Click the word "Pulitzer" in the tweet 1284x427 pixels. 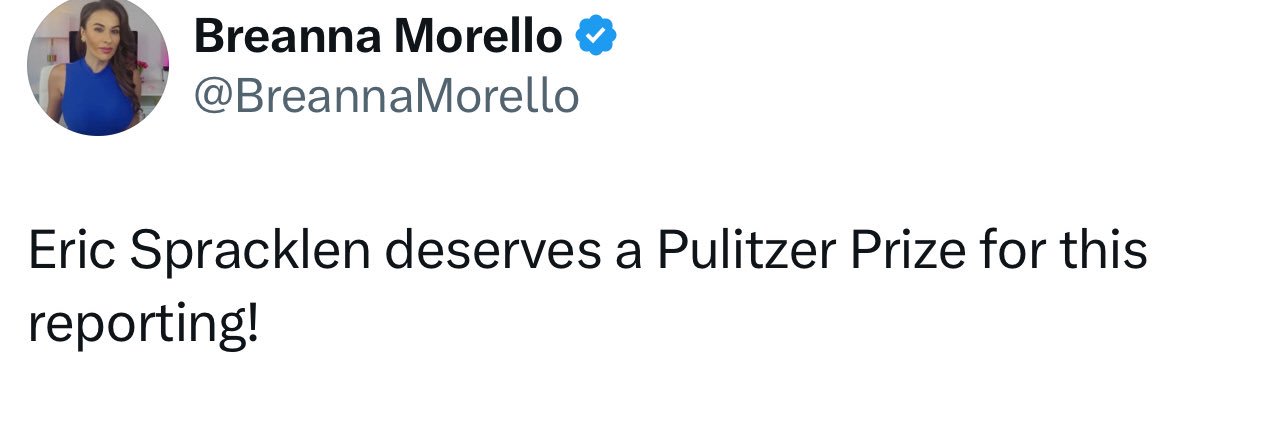click(x=745, y=252)
